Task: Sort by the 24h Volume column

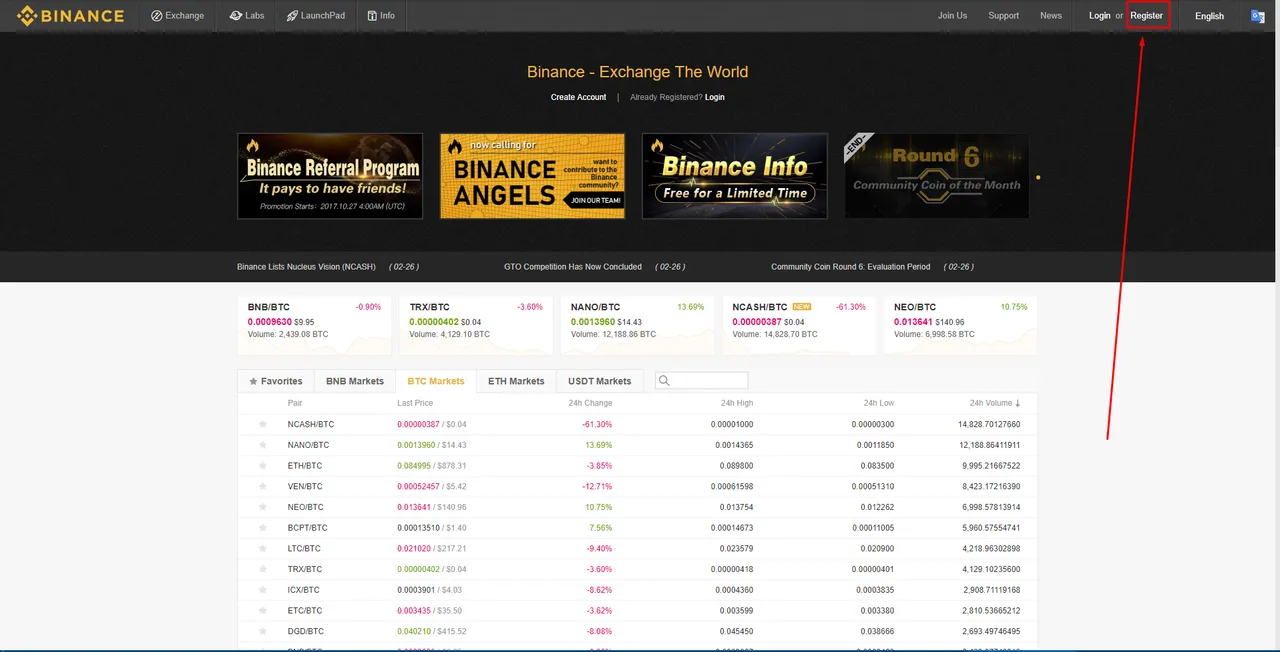Action: click(995, 403)
